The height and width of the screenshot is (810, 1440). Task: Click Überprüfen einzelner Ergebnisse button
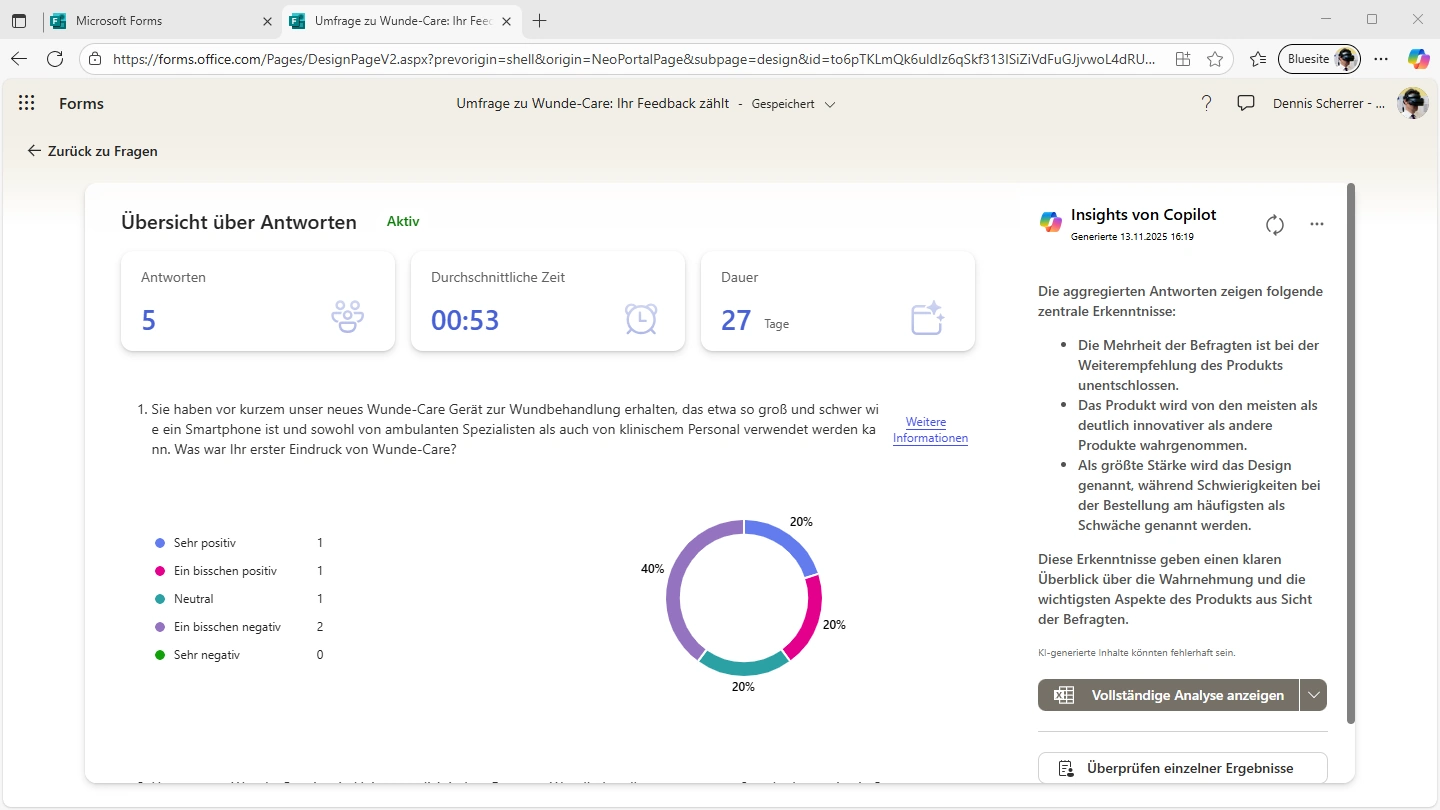1182,768
